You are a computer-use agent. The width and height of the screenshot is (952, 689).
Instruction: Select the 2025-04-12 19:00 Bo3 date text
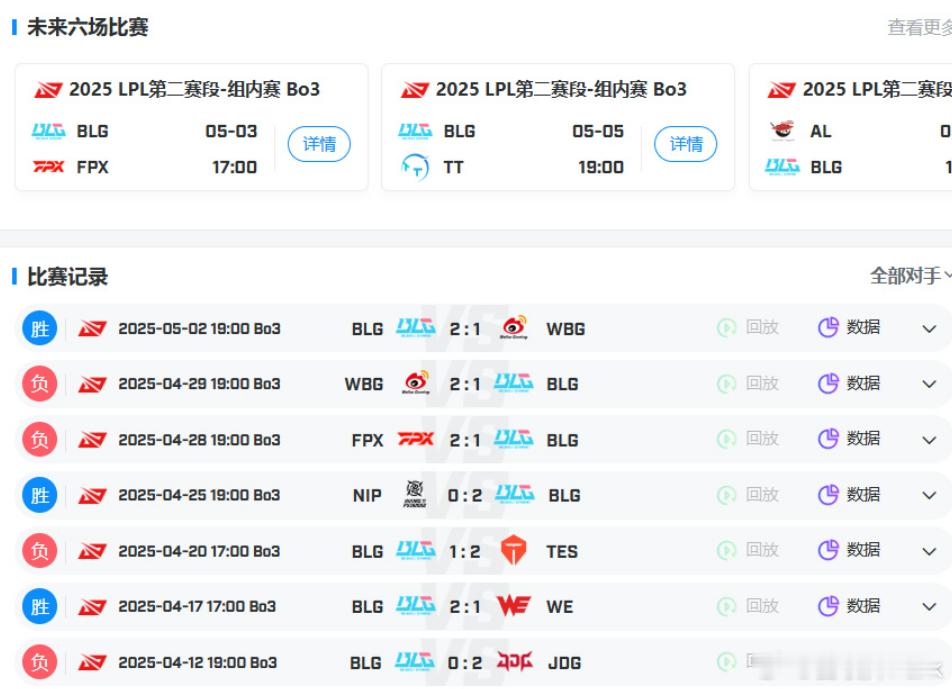(197, 662)
